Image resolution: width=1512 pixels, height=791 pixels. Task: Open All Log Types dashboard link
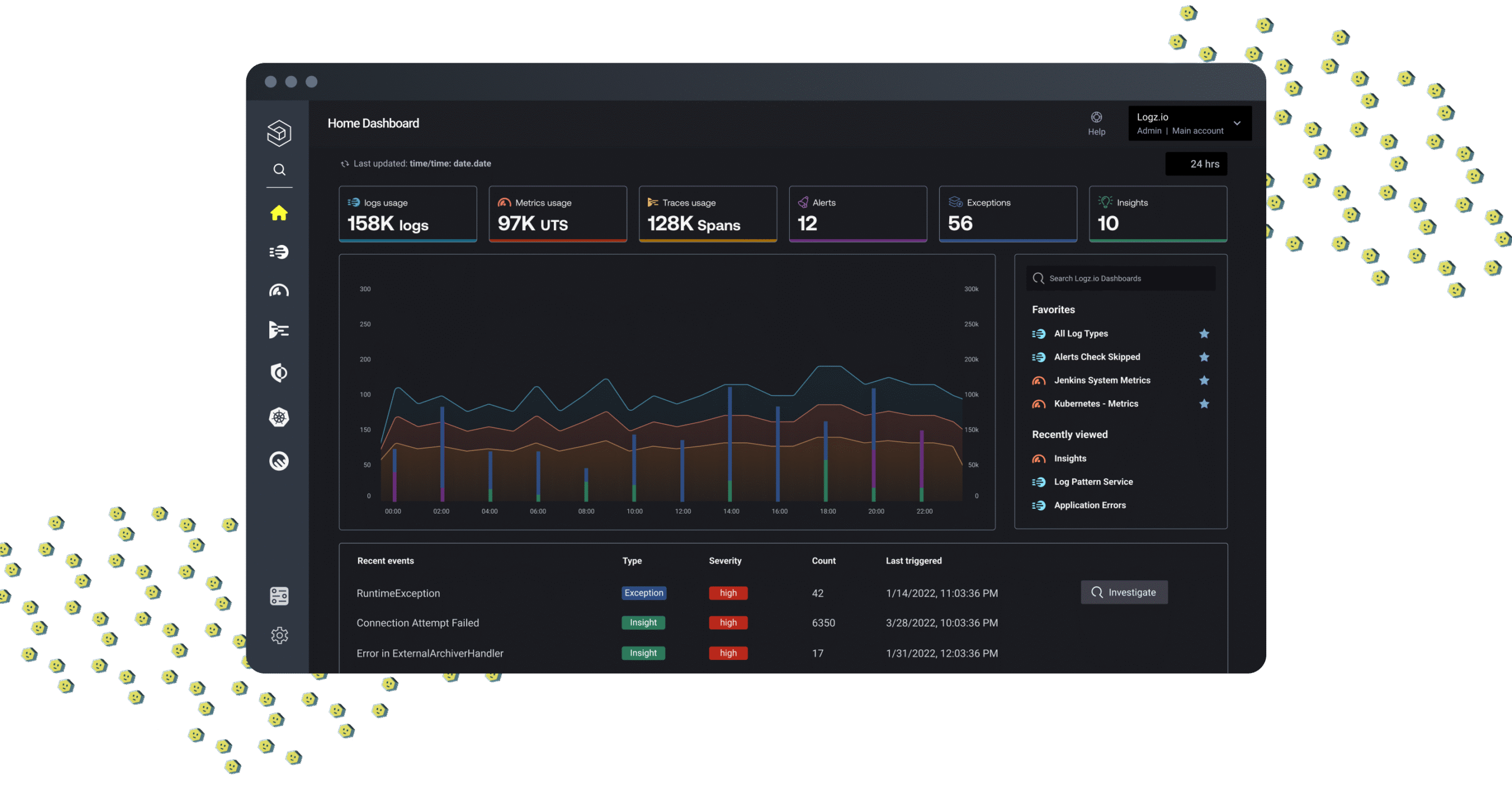pos(1081,334)
